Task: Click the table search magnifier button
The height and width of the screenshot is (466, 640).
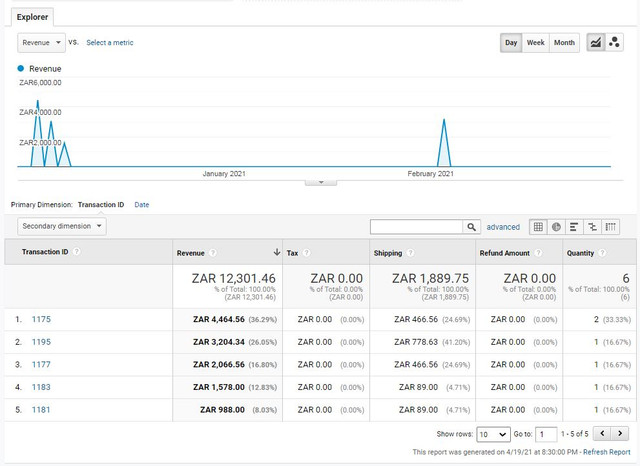Action: [471, 227]
